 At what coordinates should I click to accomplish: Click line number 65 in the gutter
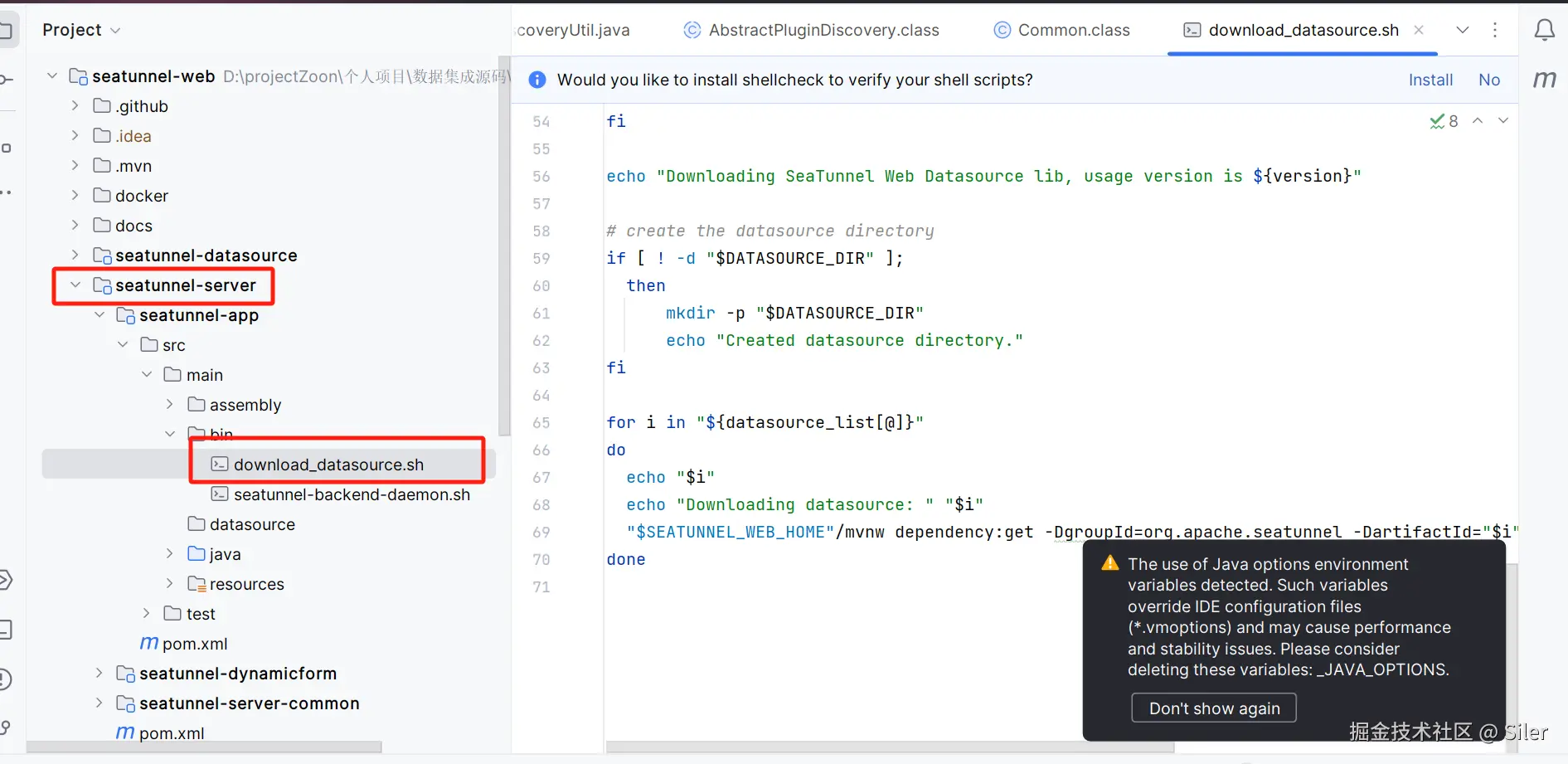point(541,423)
